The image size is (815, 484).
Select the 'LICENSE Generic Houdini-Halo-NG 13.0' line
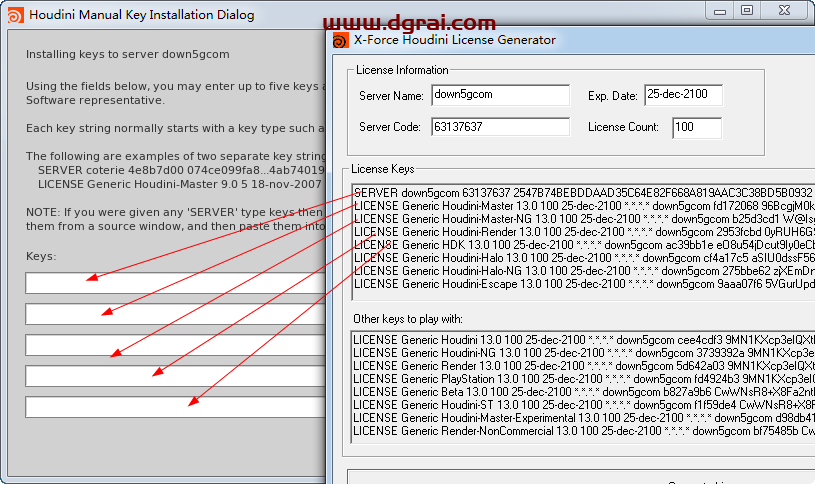[584, 271]
